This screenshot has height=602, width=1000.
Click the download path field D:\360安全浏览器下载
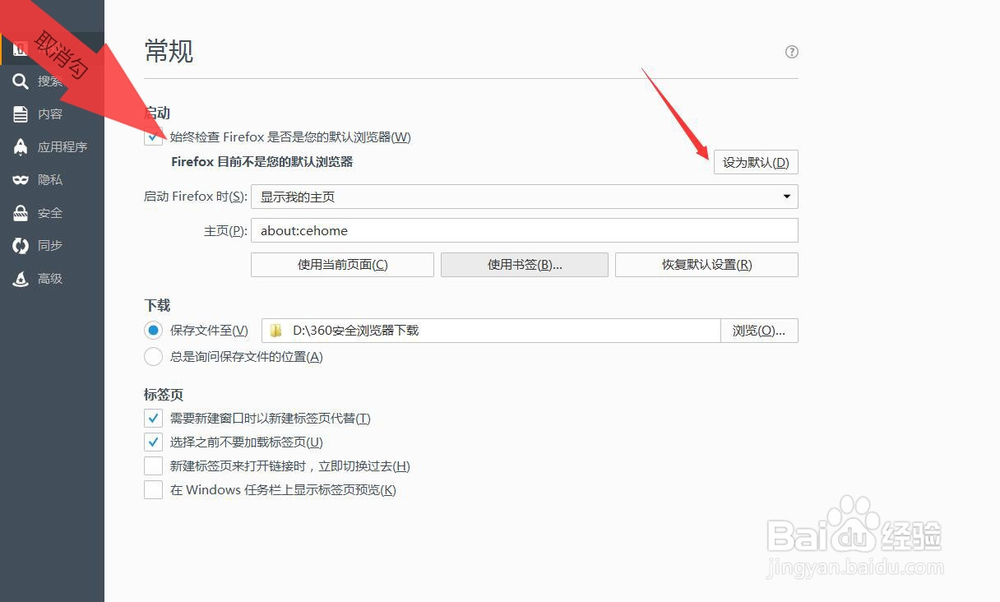pos(491,330)
